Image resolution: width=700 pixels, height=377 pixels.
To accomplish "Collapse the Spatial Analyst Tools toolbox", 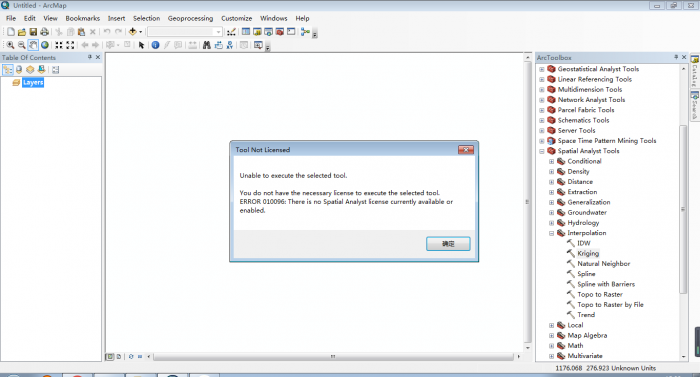I will pos(542,151).
